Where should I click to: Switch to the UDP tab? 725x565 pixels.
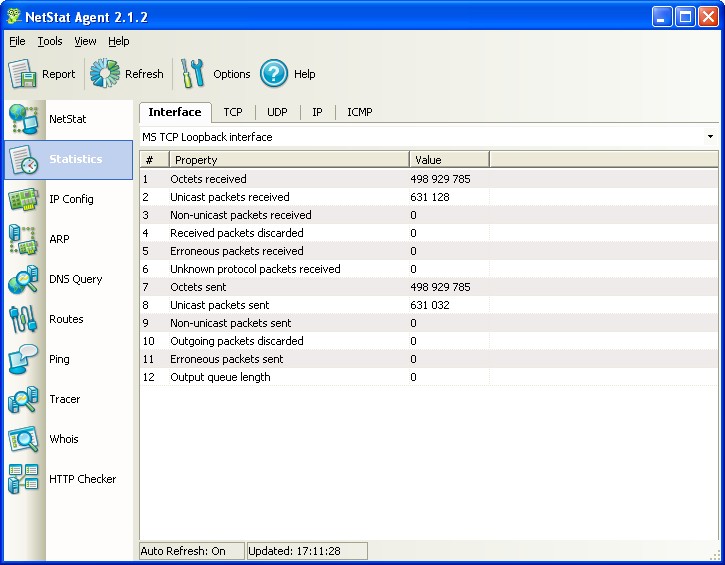point(277,112)
